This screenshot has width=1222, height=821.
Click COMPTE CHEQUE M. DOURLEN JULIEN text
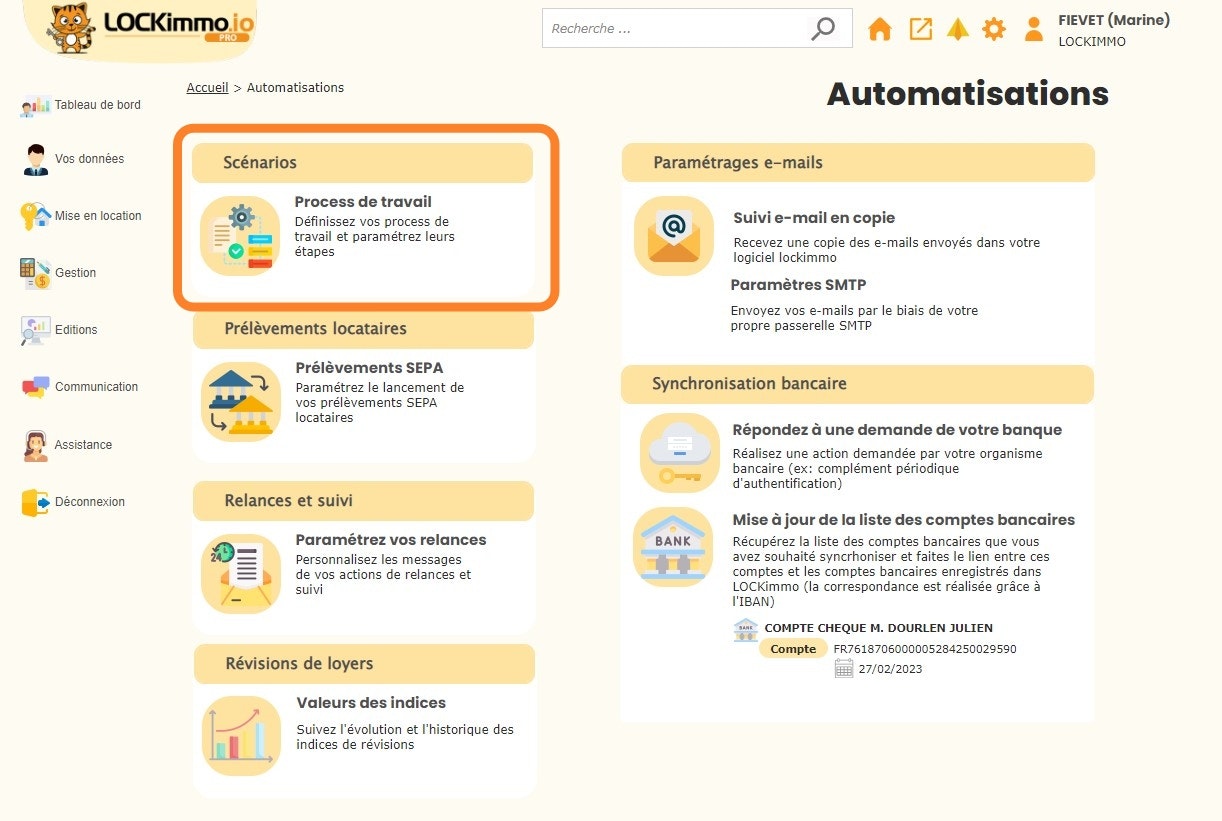click(x=879, y=628)
